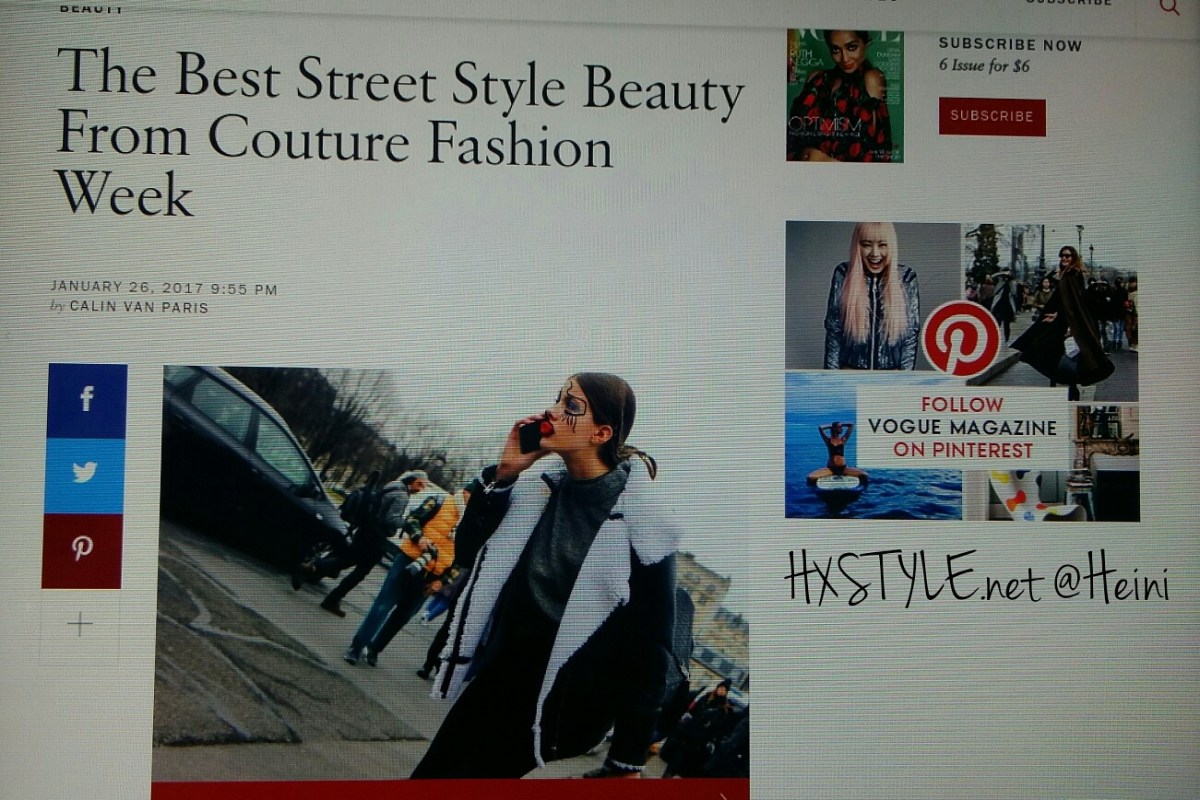Click the round Pinterest logo badge
The width and height of the screenshot is (1200, 800).
(x=961, y=339)
